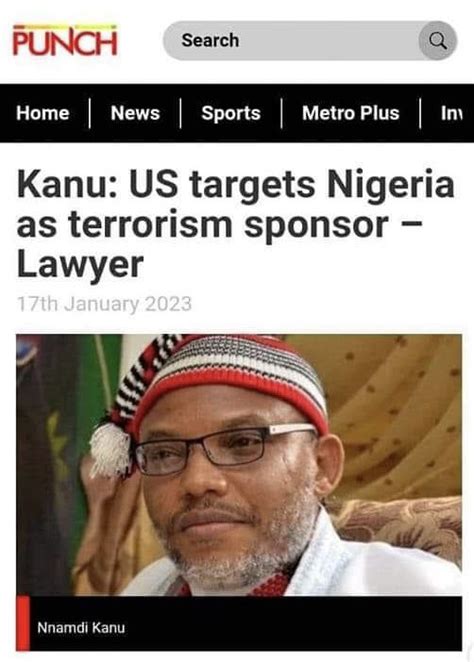Click the dark grey circular search button
The height and width of the screenshot is (662, 474).
point(438,41)
